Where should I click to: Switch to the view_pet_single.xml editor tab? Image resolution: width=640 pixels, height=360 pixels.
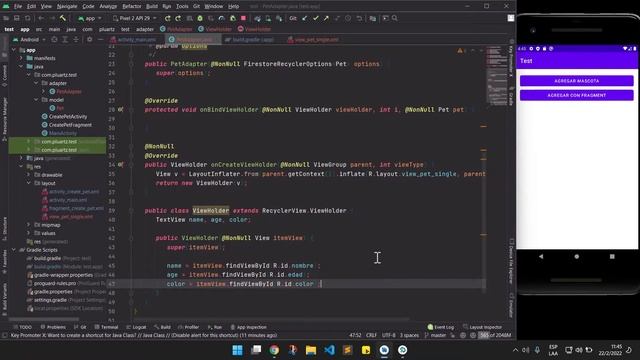click(x=313, y=40)
